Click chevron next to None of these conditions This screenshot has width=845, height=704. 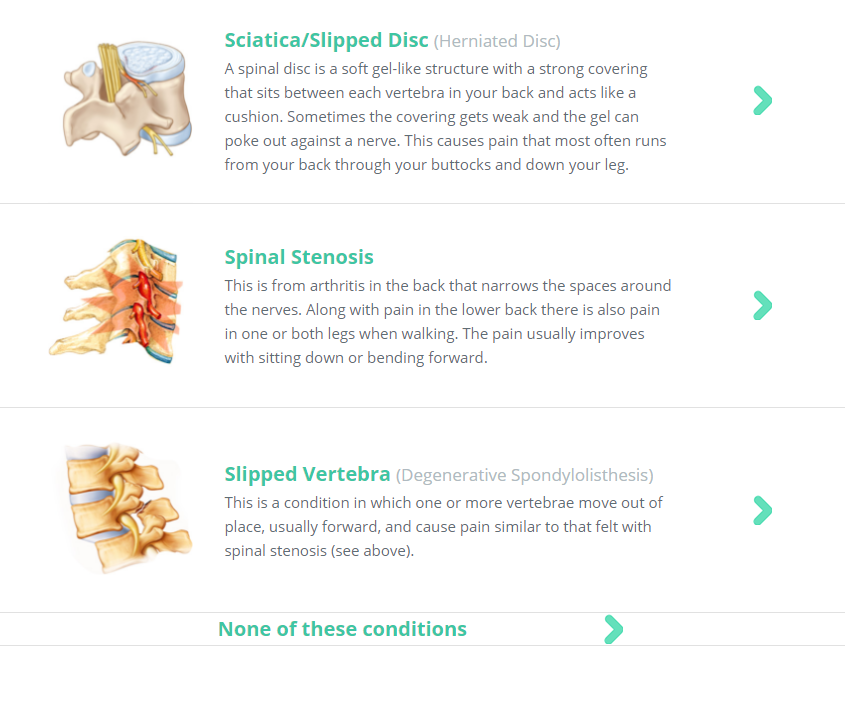(613, 629)
